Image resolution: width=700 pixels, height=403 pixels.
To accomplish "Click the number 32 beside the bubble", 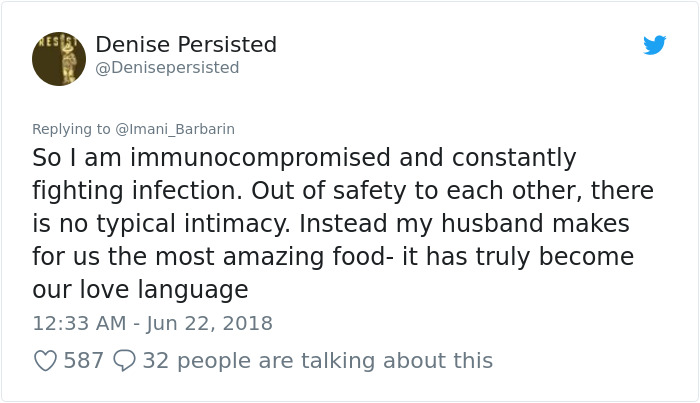I will (156, 360).
